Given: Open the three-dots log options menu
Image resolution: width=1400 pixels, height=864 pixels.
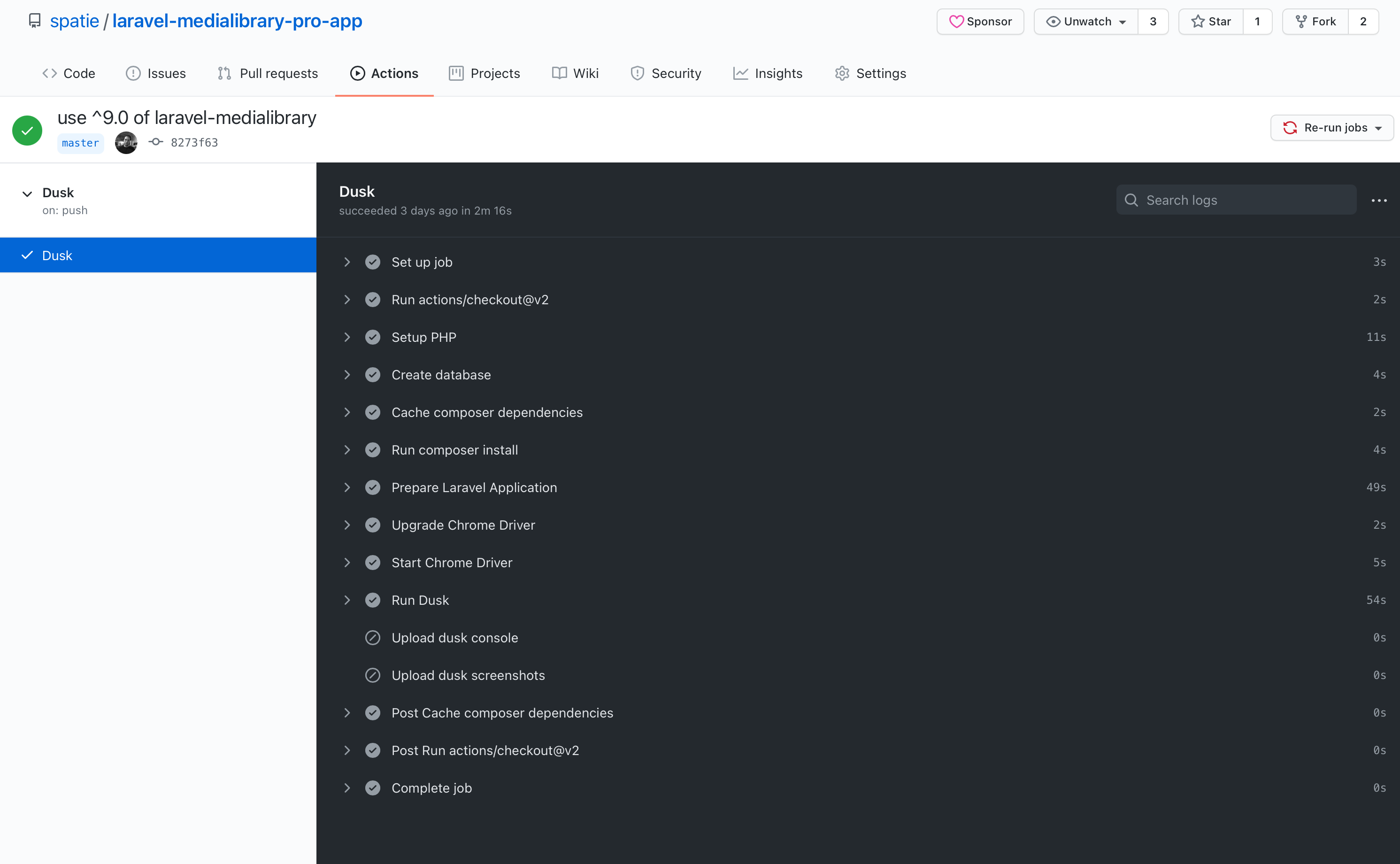Looking at the screenshot, I should click(x=1379, y=201).
